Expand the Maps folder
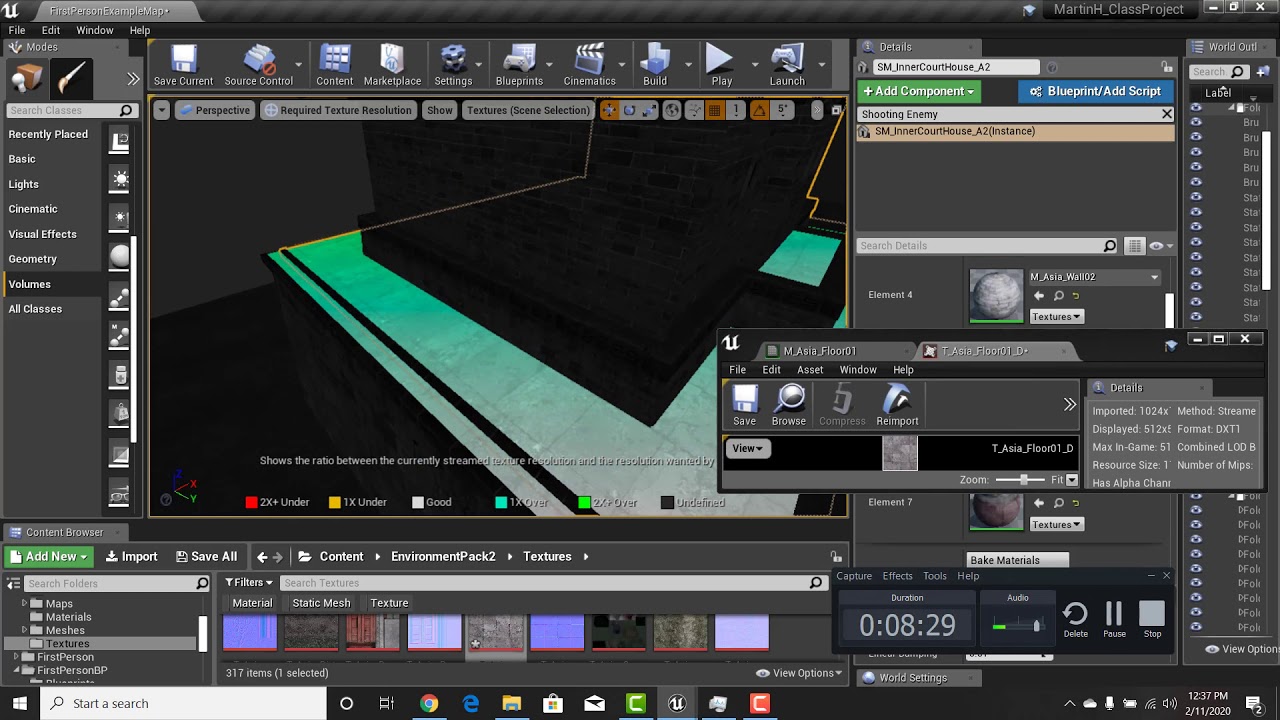 click(24, 603)
